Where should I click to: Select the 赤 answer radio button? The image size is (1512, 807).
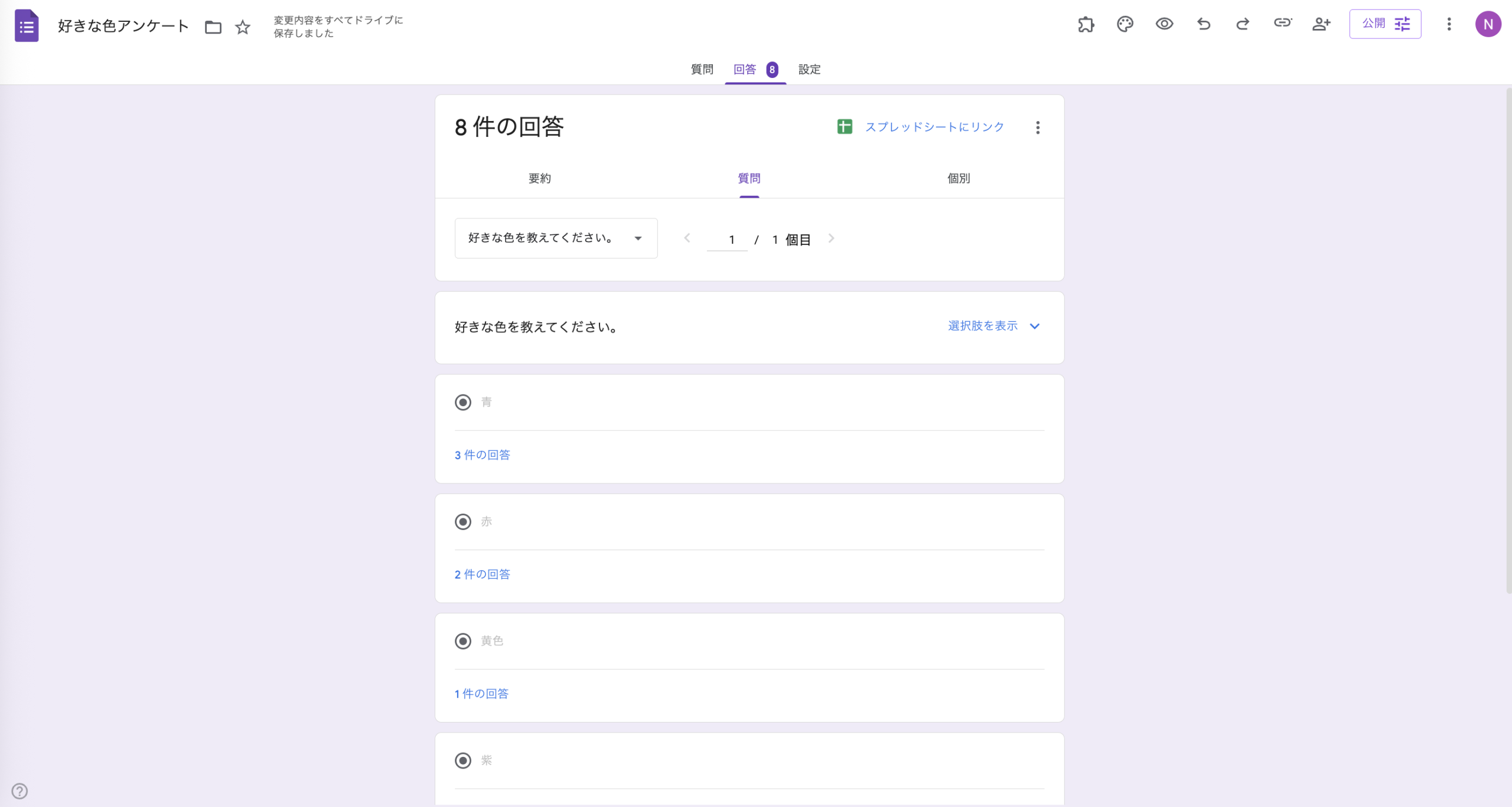point(463,521)
